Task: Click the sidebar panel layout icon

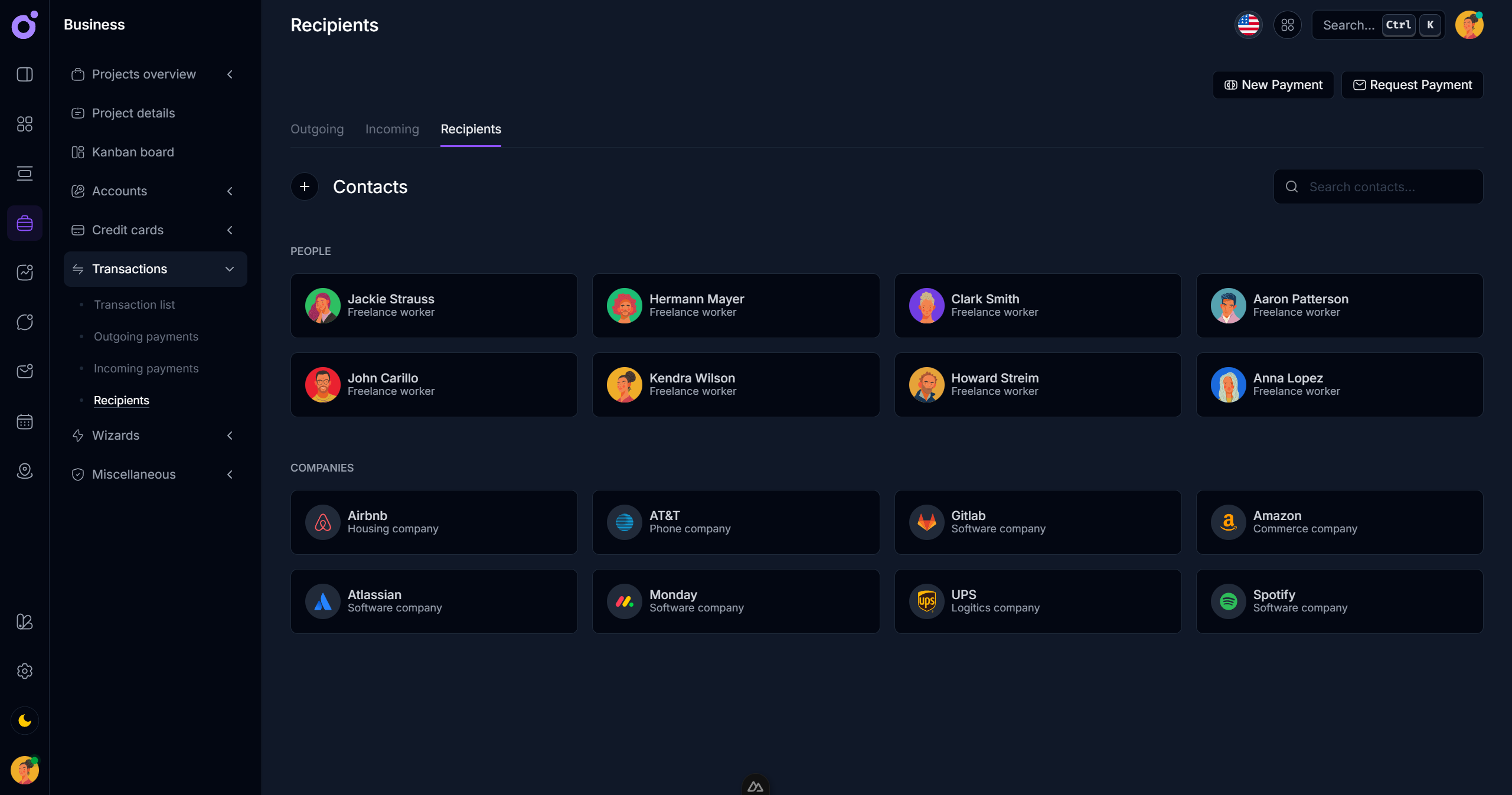Action: pos(25,74)
